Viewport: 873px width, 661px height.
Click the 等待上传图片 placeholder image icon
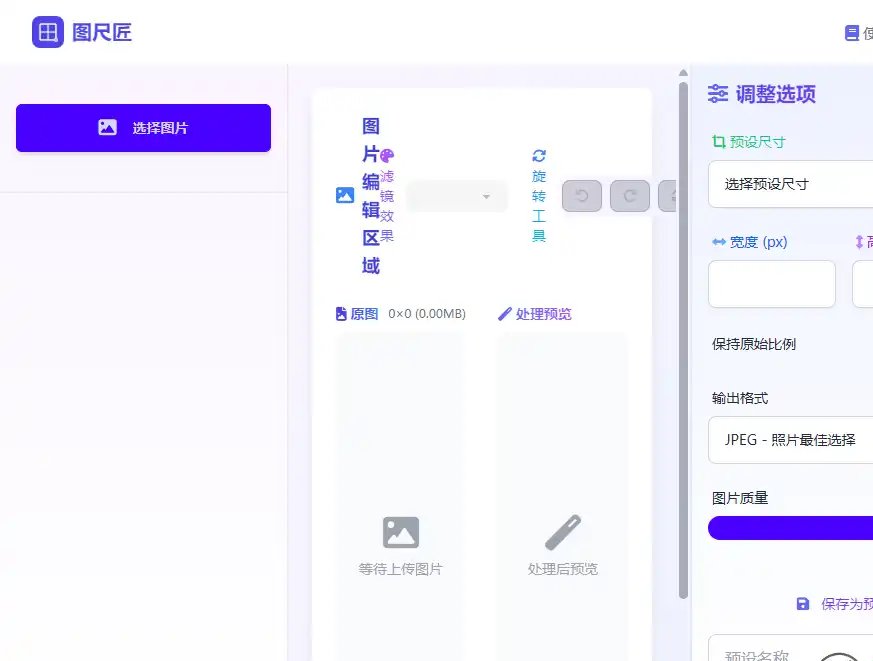pos(401,532)
